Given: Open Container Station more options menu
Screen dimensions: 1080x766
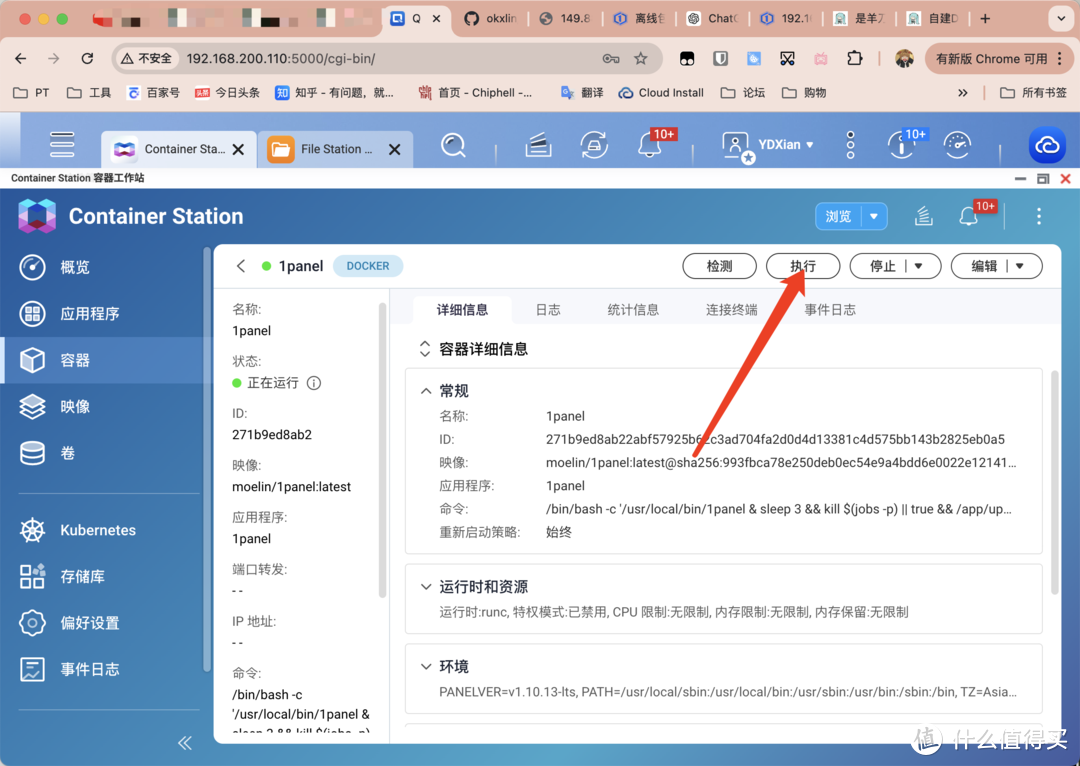Looking at the screenshot, I should click(x=1039, y=216).
